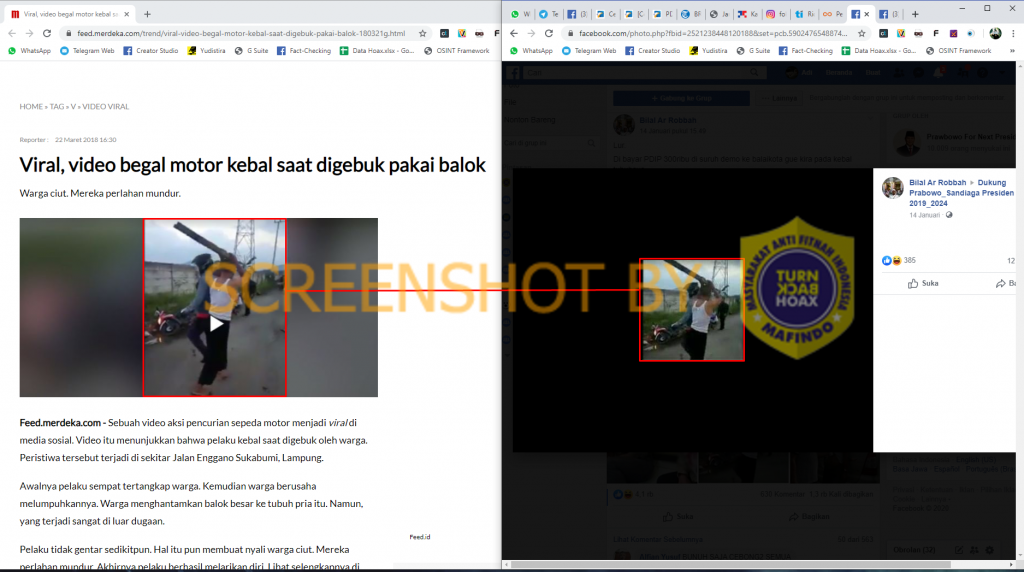This screenshot has width=1024, height=572.
Task: Open Bilal Ar Robbah profile link in photo panel
Action: (937, 183)
